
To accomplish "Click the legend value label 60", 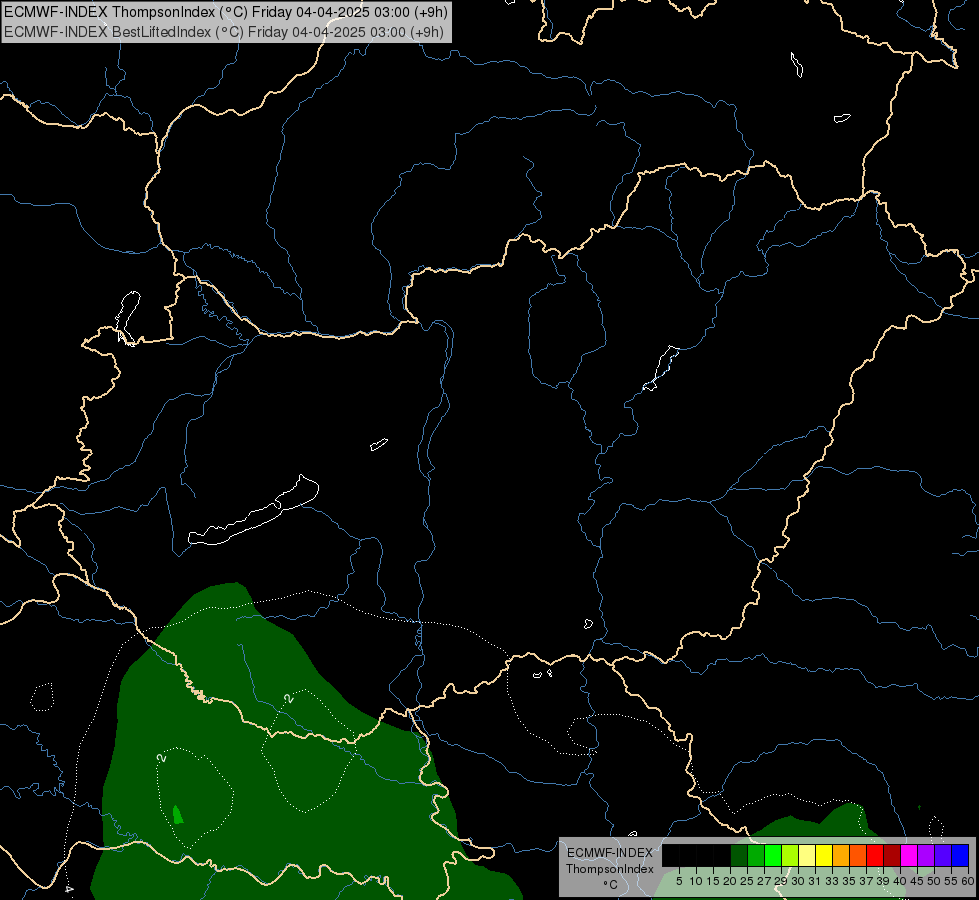I will (x=968, y=881).
